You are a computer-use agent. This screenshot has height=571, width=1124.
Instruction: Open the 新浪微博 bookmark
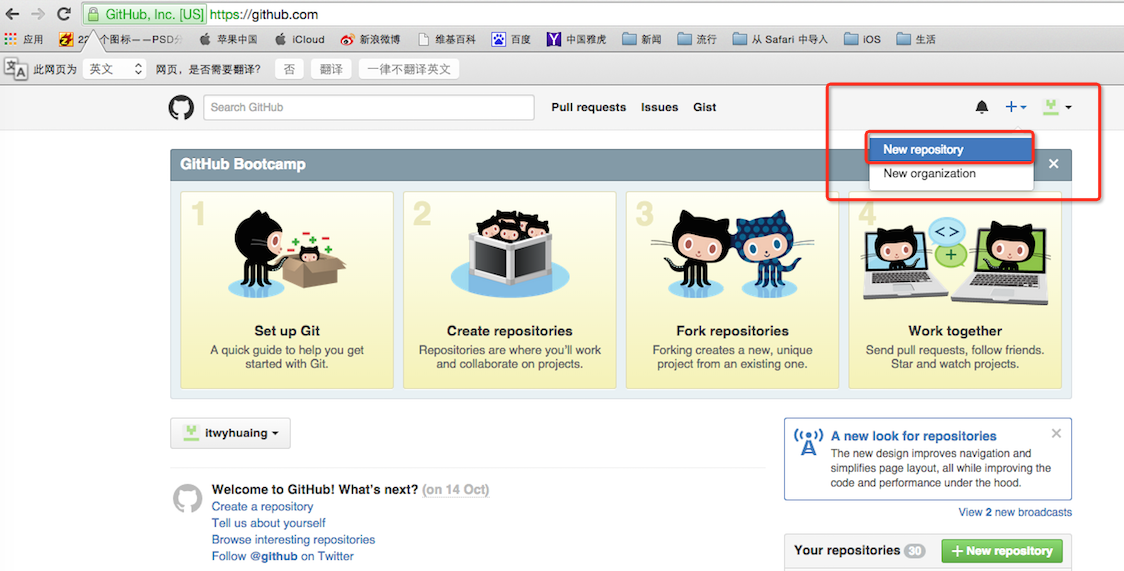(x=371, y=39)
